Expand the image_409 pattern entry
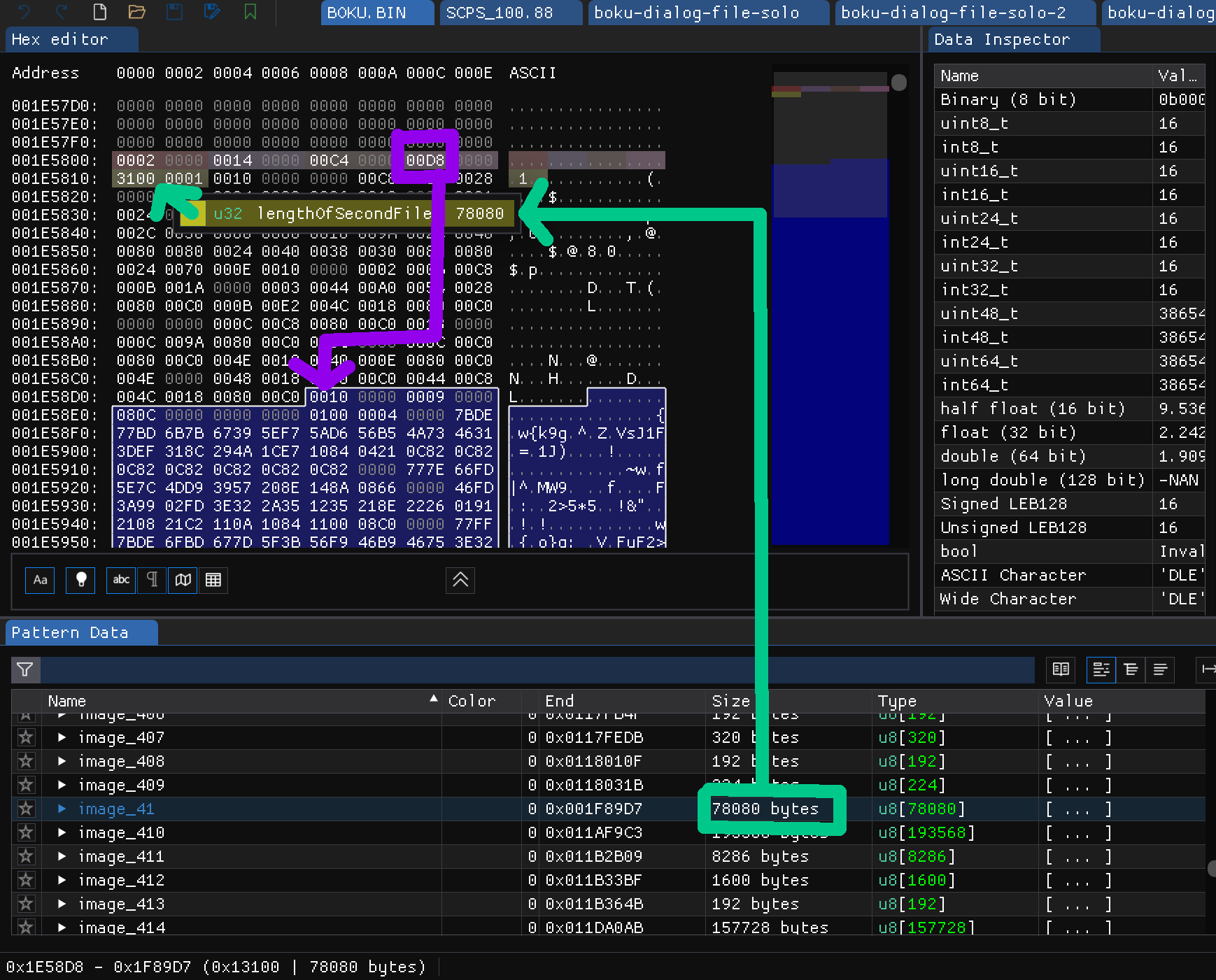The height and width of the screenshot is (980, 1216). (62, 785)
